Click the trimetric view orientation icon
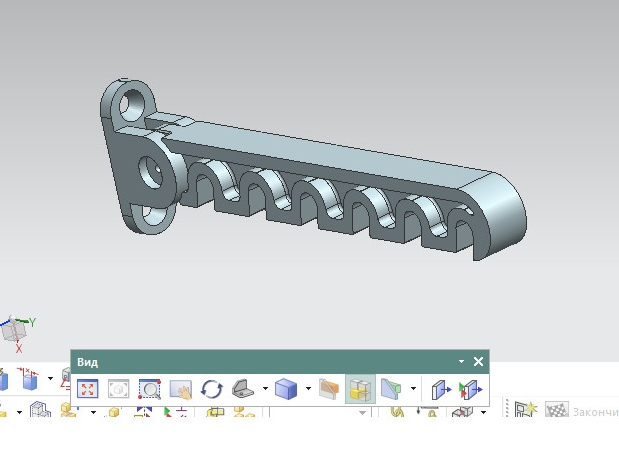 click(x=243, y=389)
